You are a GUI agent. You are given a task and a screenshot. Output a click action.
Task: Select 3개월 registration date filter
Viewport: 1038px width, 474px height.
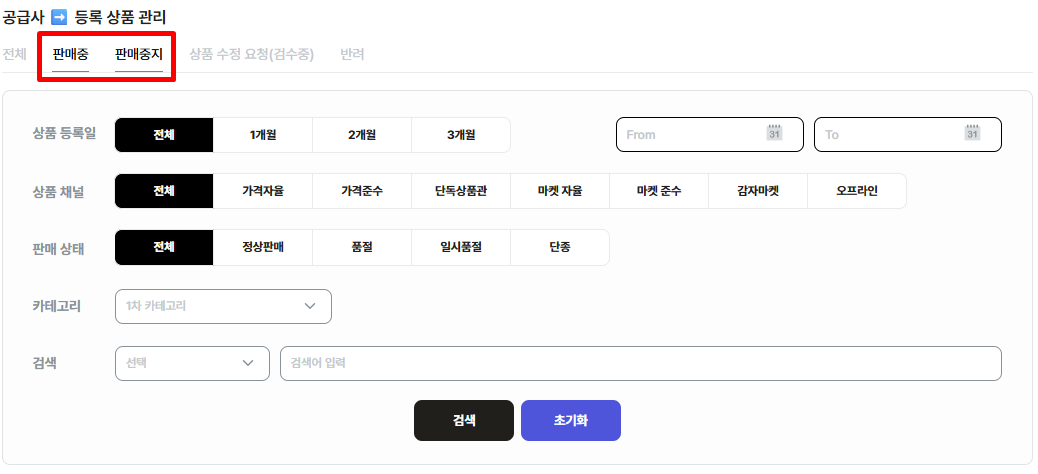coord(461,135)
